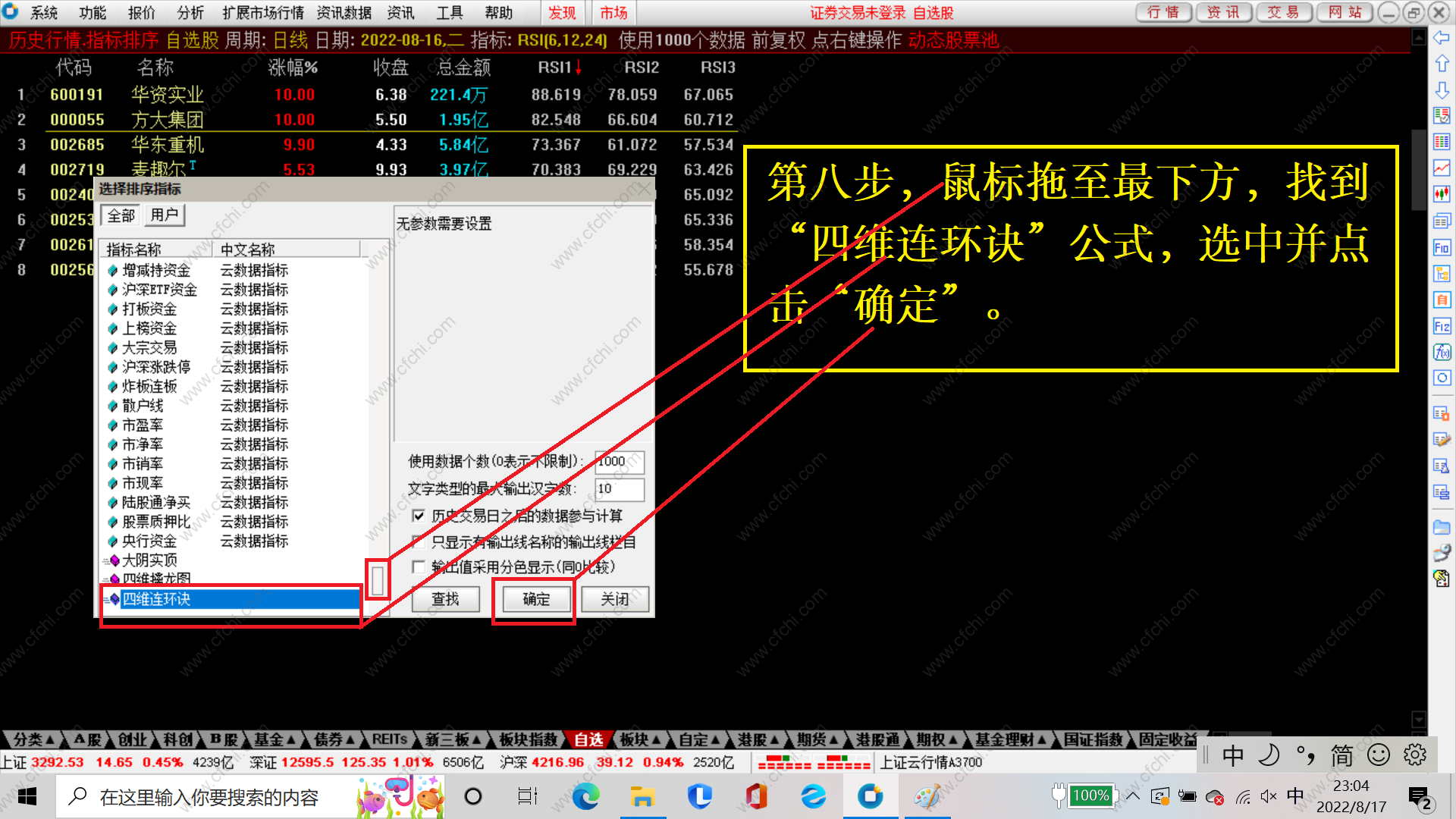
Task: Expand the 基金 bottom tab arrow
Action: tap(290, 739)
